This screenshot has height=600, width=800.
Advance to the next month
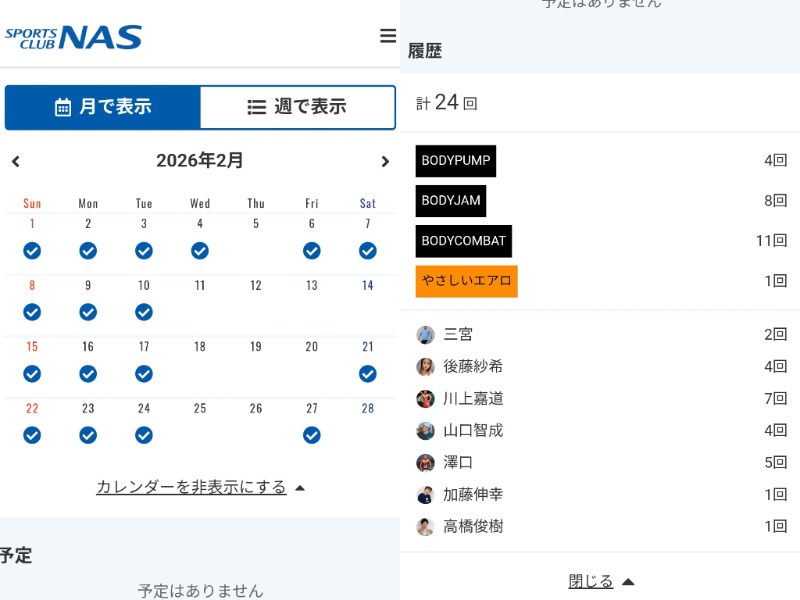tap(385, 161)
